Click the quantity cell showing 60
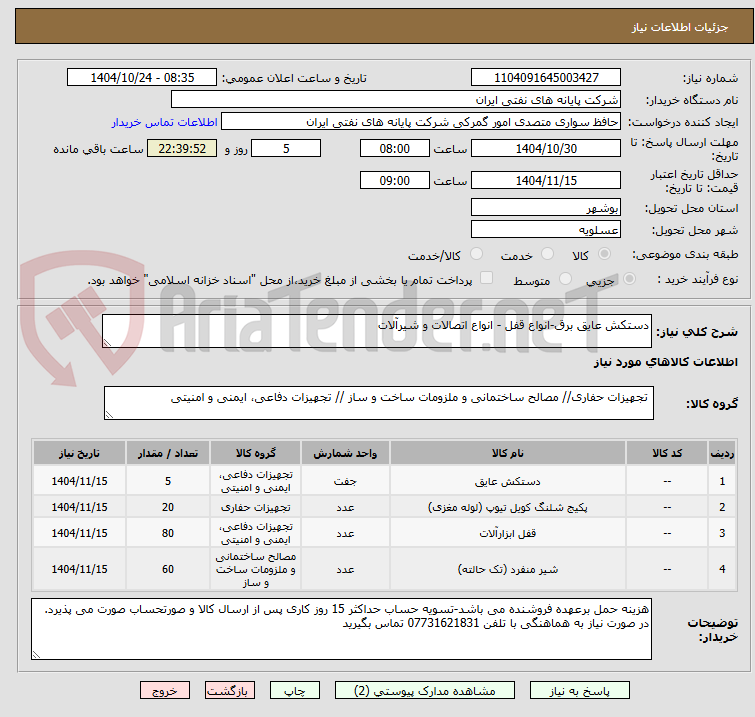The image size is (755, 717). click(x=168, y=569)
